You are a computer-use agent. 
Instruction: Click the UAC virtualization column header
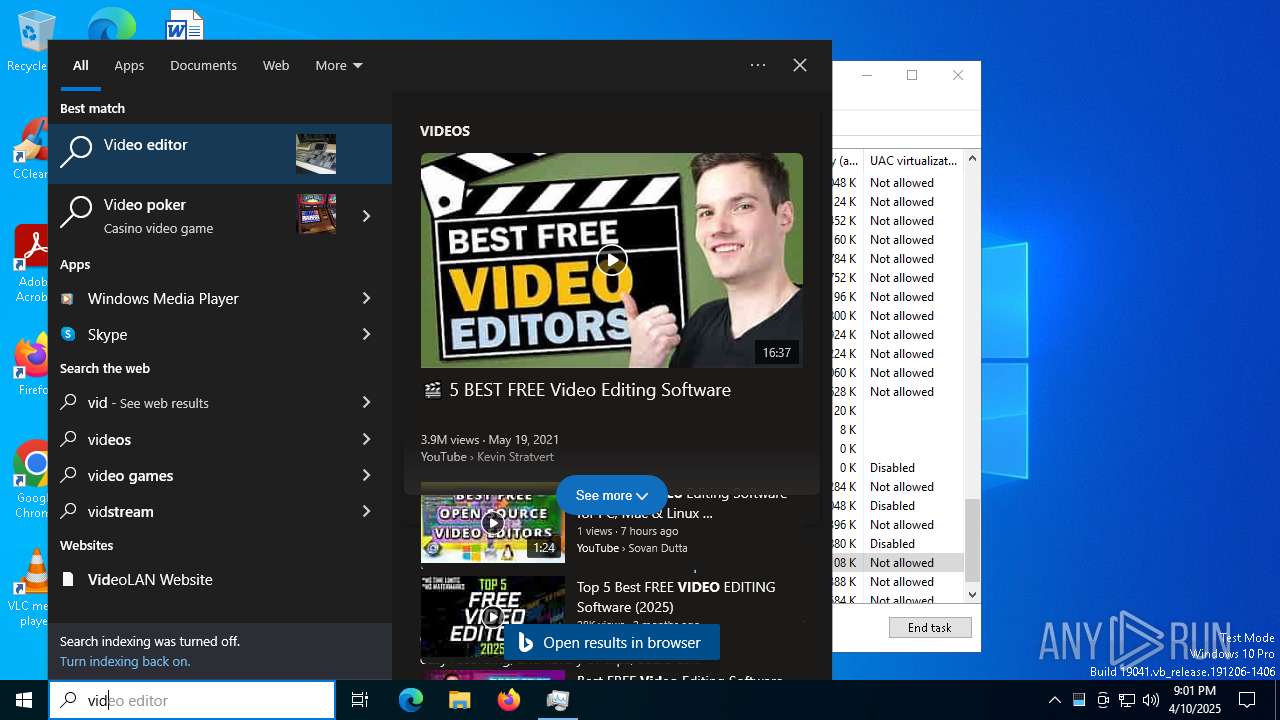[913, 160]
